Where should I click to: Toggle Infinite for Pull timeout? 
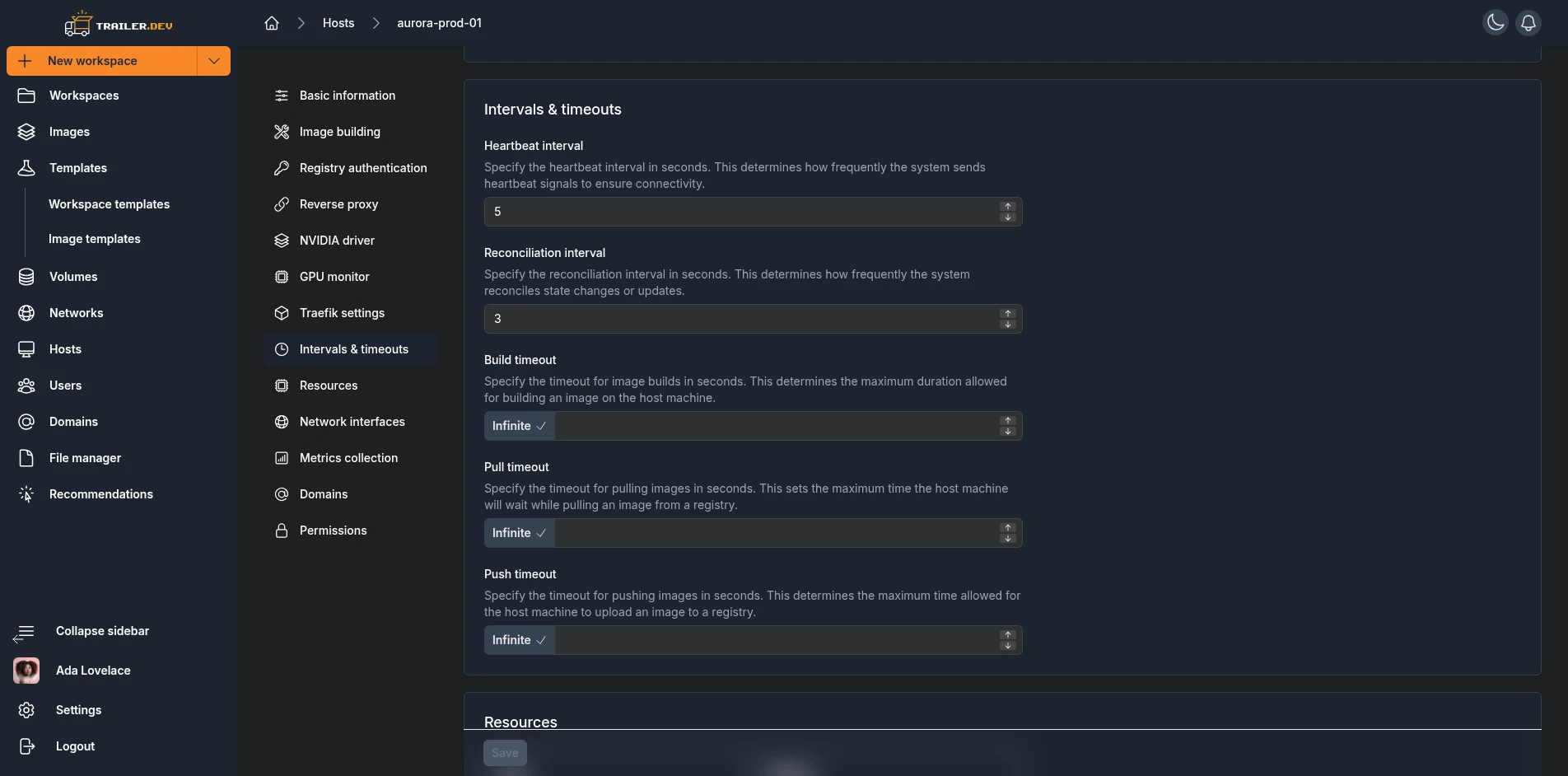pos(520,533)
